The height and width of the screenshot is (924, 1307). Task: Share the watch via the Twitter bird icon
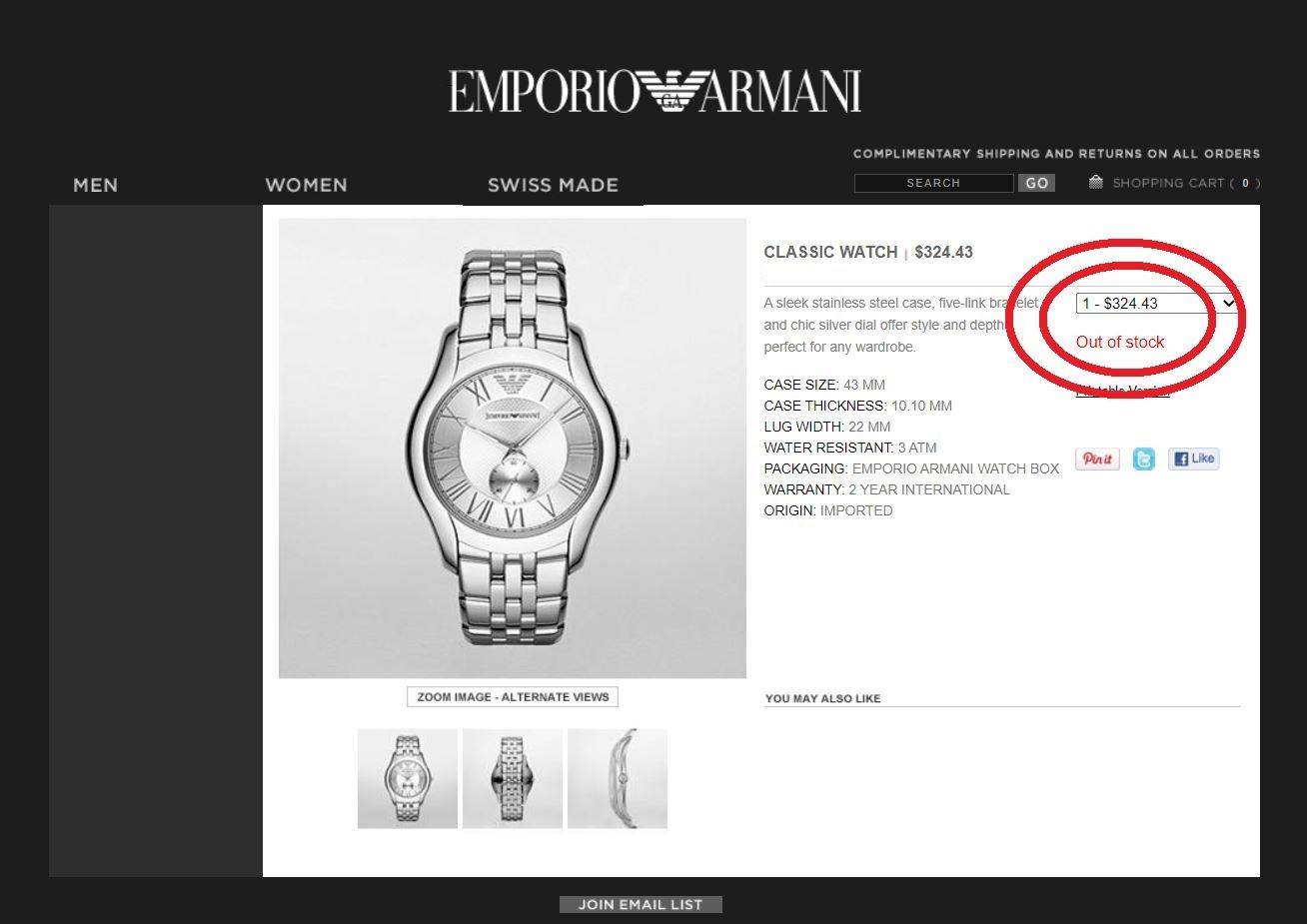click(1143, 459)
